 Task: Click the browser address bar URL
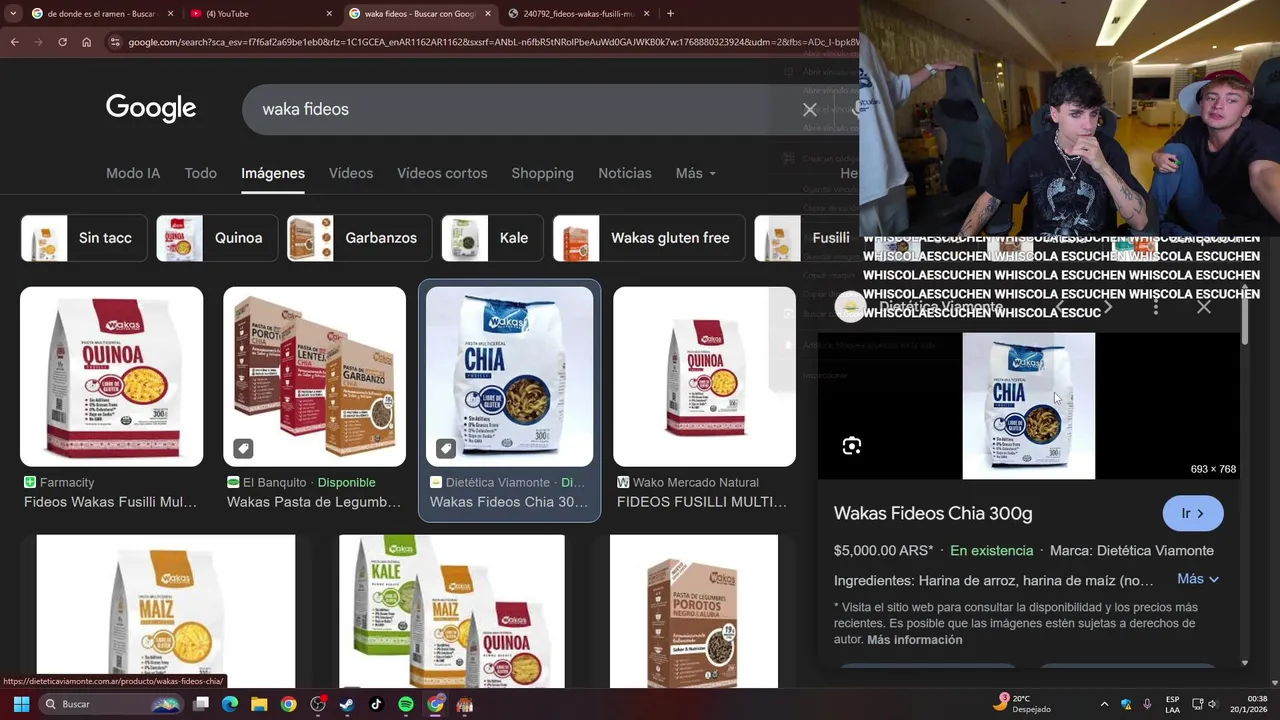(492, 42)
